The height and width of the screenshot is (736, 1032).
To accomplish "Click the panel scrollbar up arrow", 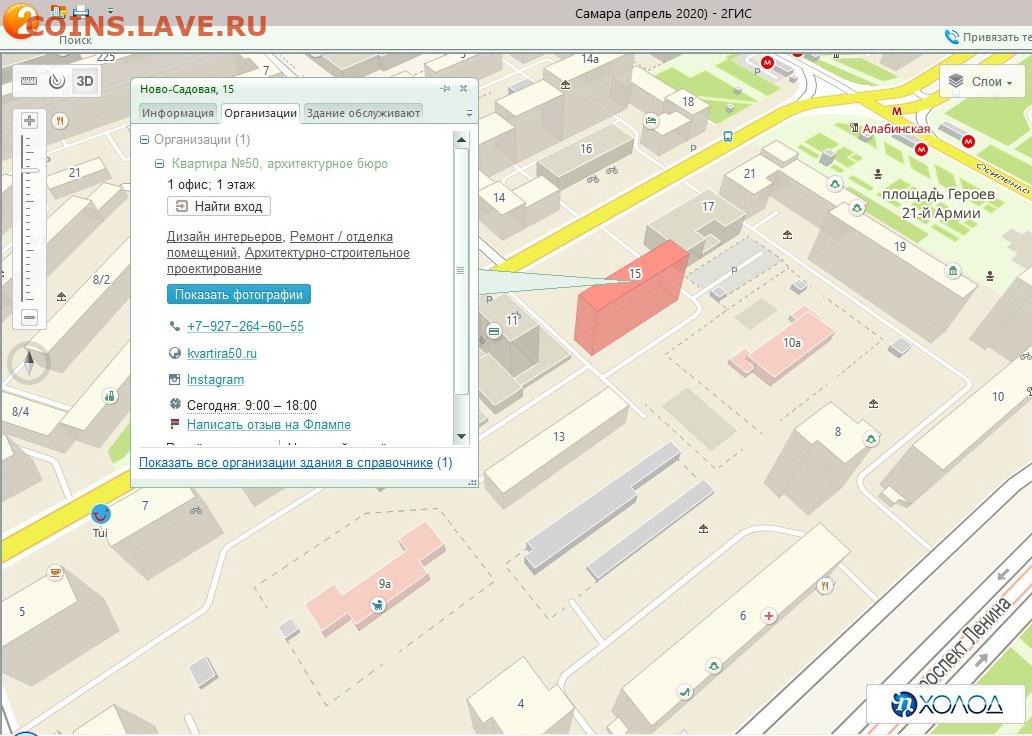I will pyautogui.click(x=461, y=140).
